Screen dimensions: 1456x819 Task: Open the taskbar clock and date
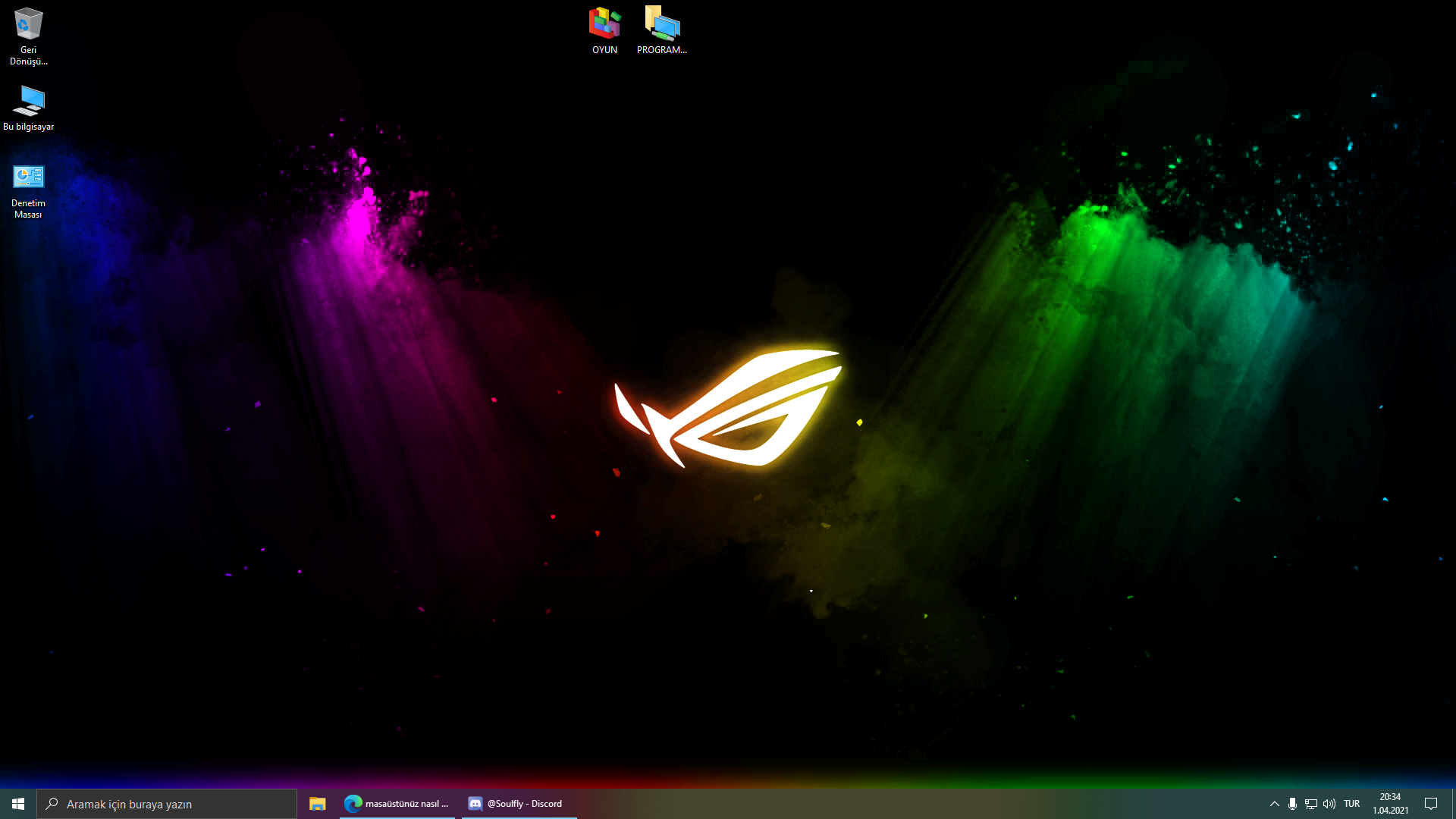pyautogui.click(x=1390, y=804)
